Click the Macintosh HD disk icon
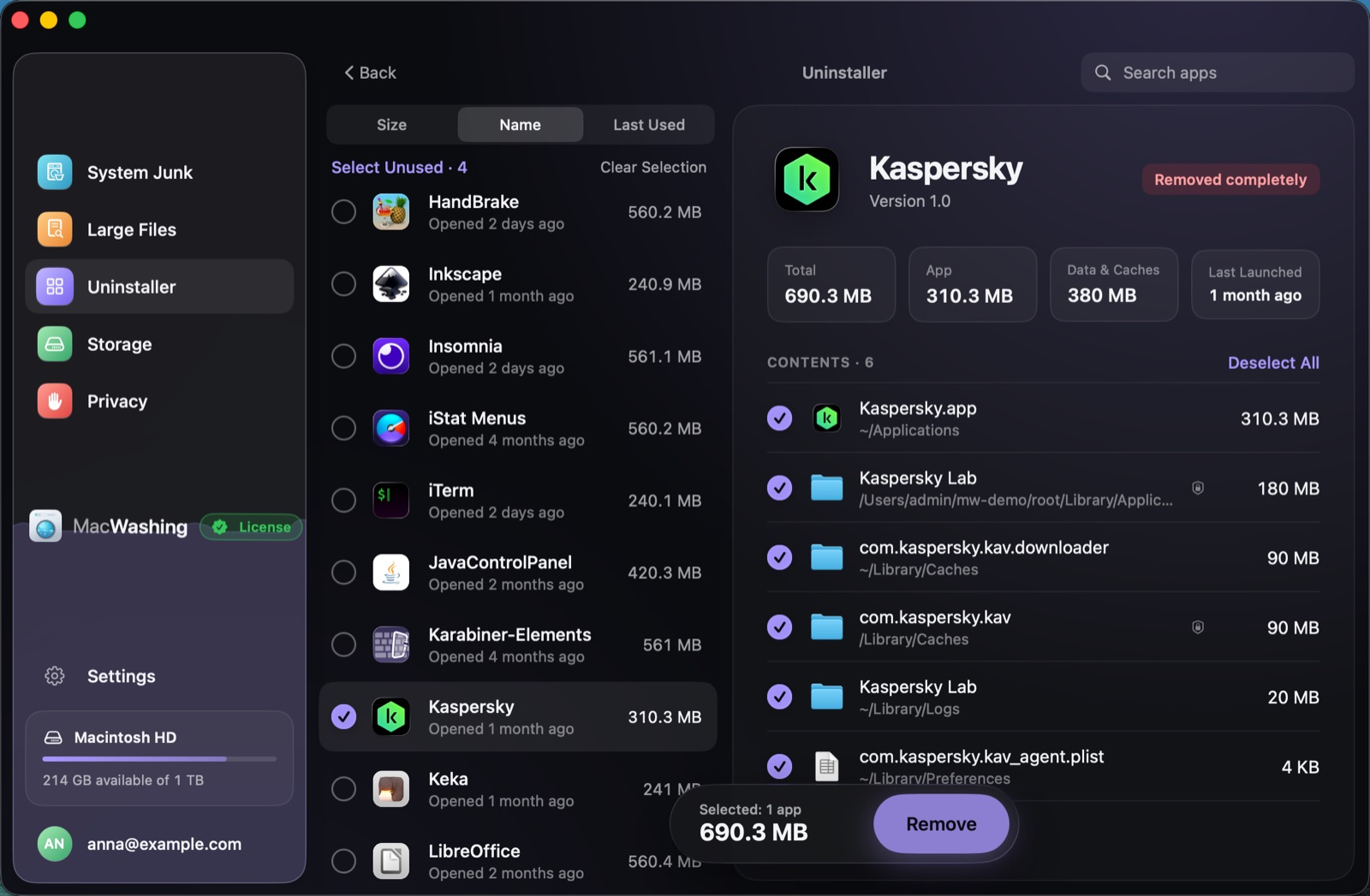 (x=53, y=738)
